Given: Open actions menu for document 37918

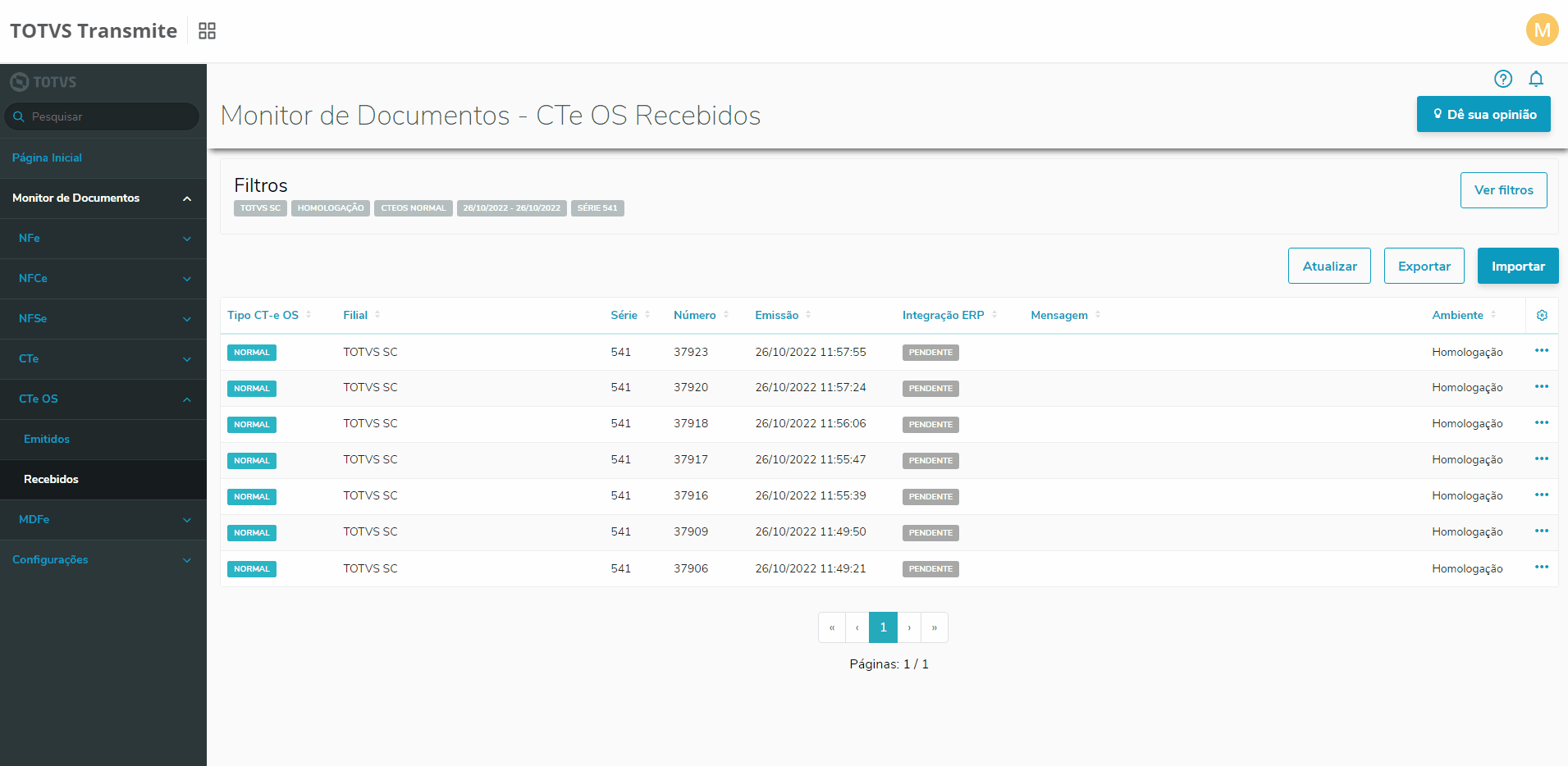Looking at the screenshot, I should pyautogui.click(x=1542, y=423).
